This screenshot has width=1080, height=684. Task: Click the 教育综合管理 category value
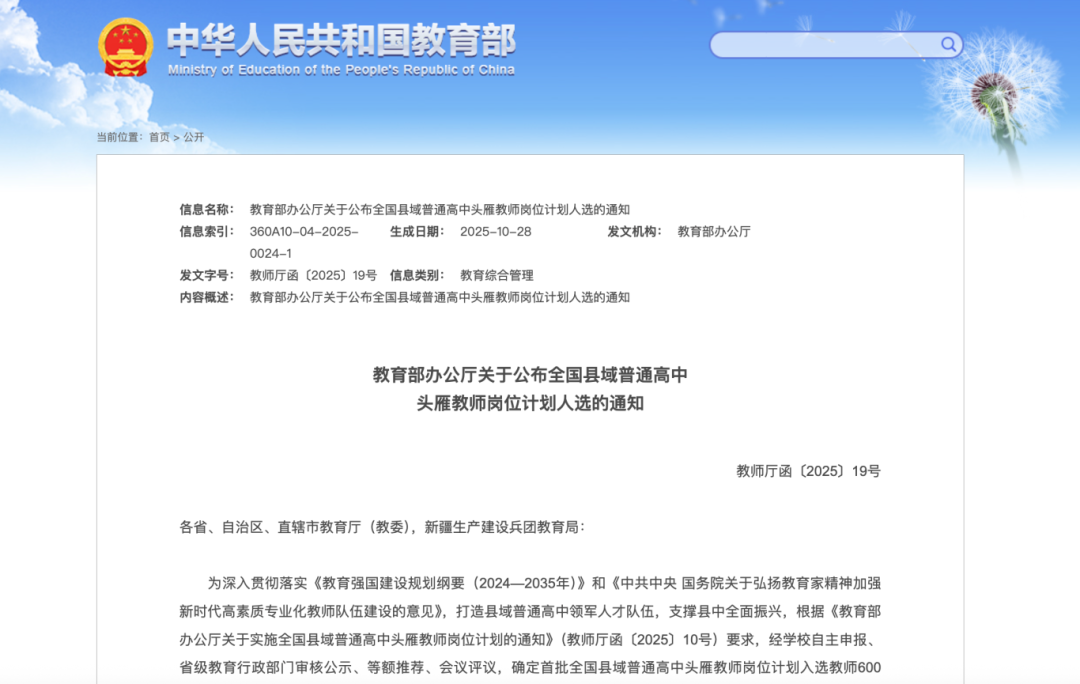(496, 275)
